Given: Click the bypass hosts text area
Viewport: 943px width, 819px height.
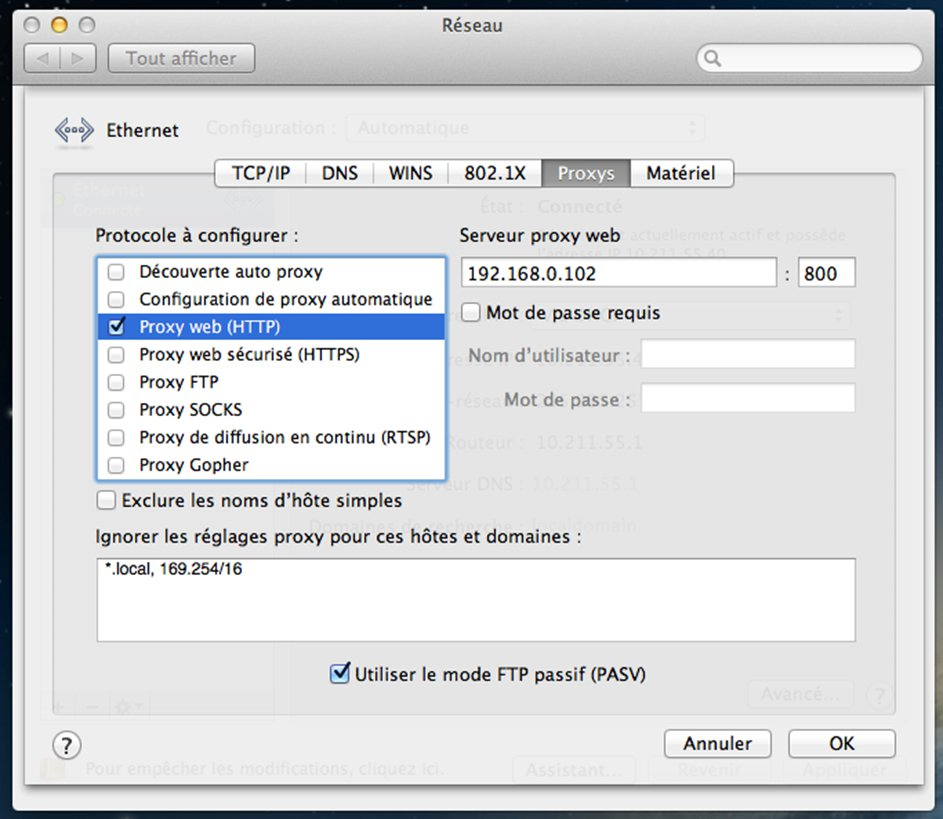Looking at the screenshot, I should coord(476,600).
